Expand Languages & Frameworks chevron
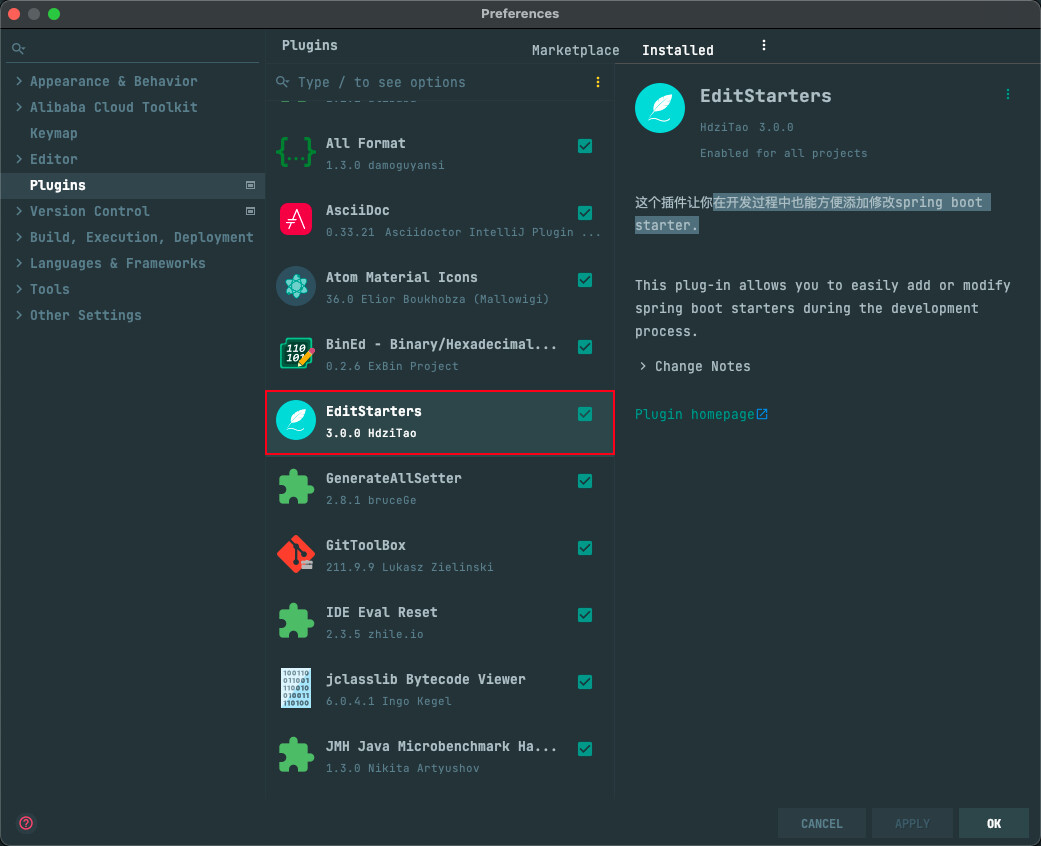Viewport: 1041px width, 846px height. click(x=19, y=263)
